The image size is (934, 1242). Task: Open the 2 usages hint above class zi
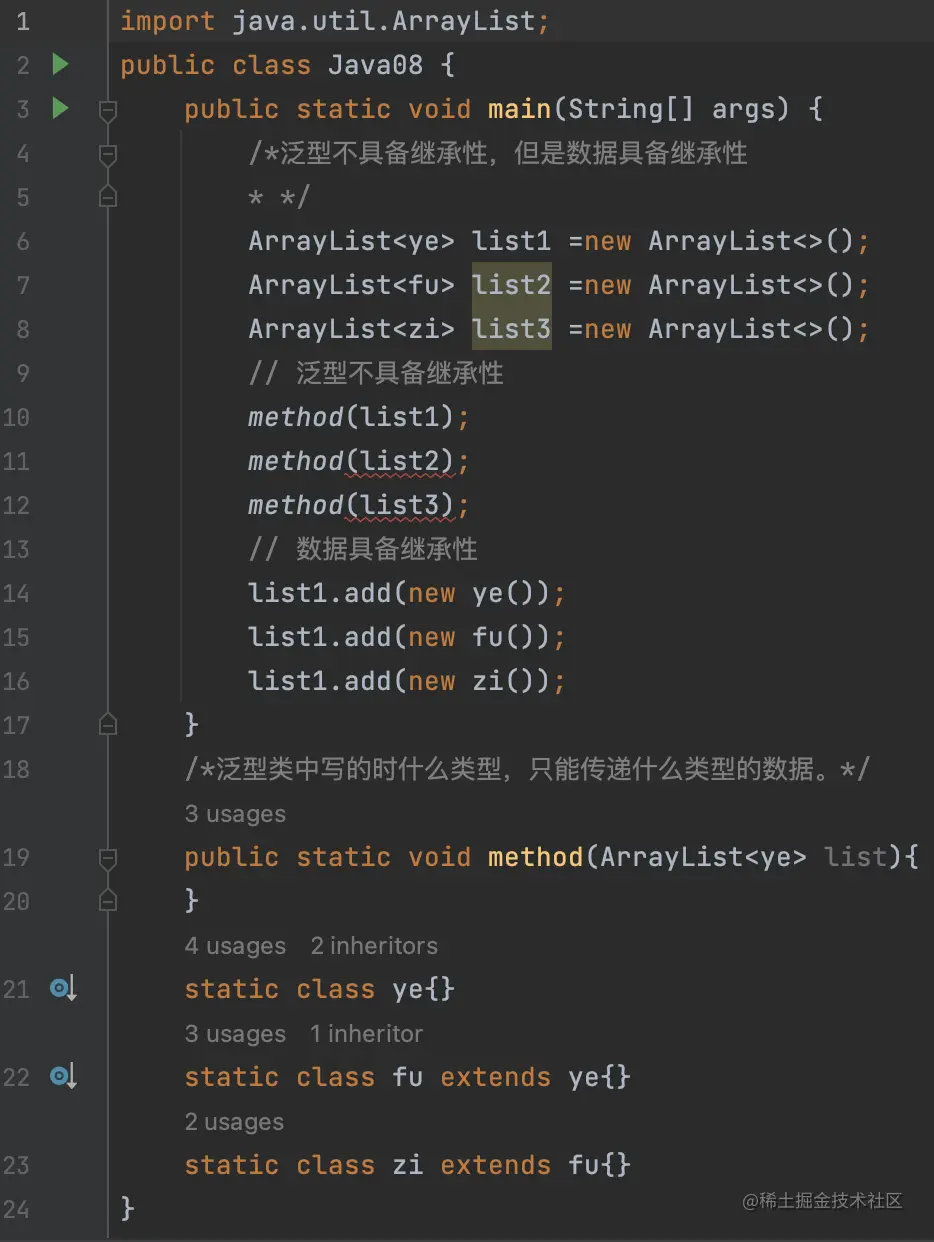(233, 1121)
